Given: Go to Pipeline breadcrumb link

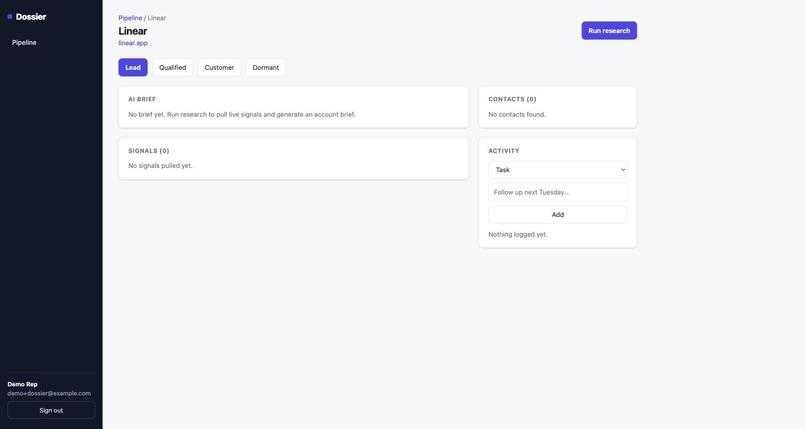Looking at the screenshot, I should [130, 18].
